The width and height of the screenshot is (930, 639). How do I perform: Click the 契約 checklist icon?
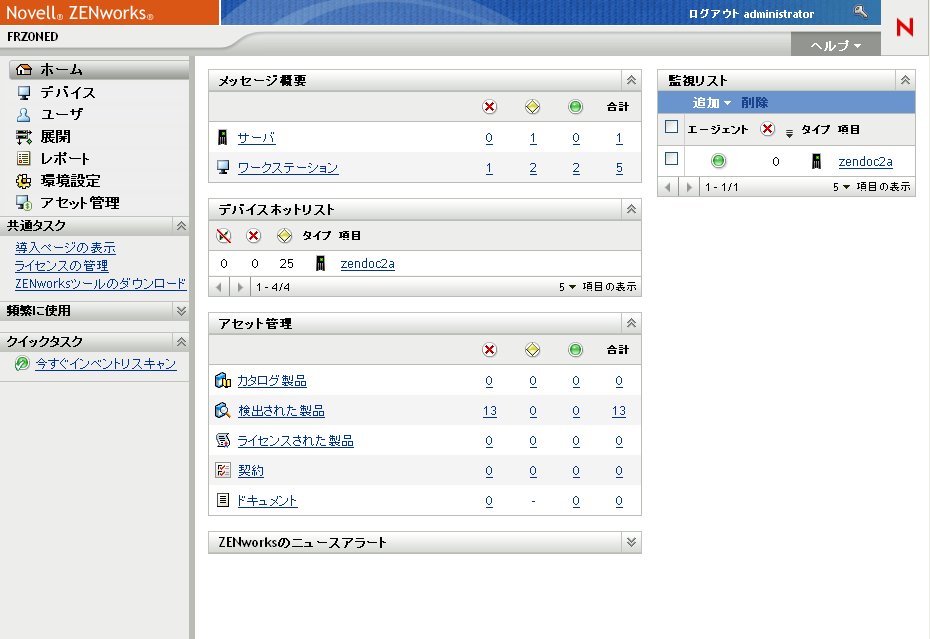(223, 470)
